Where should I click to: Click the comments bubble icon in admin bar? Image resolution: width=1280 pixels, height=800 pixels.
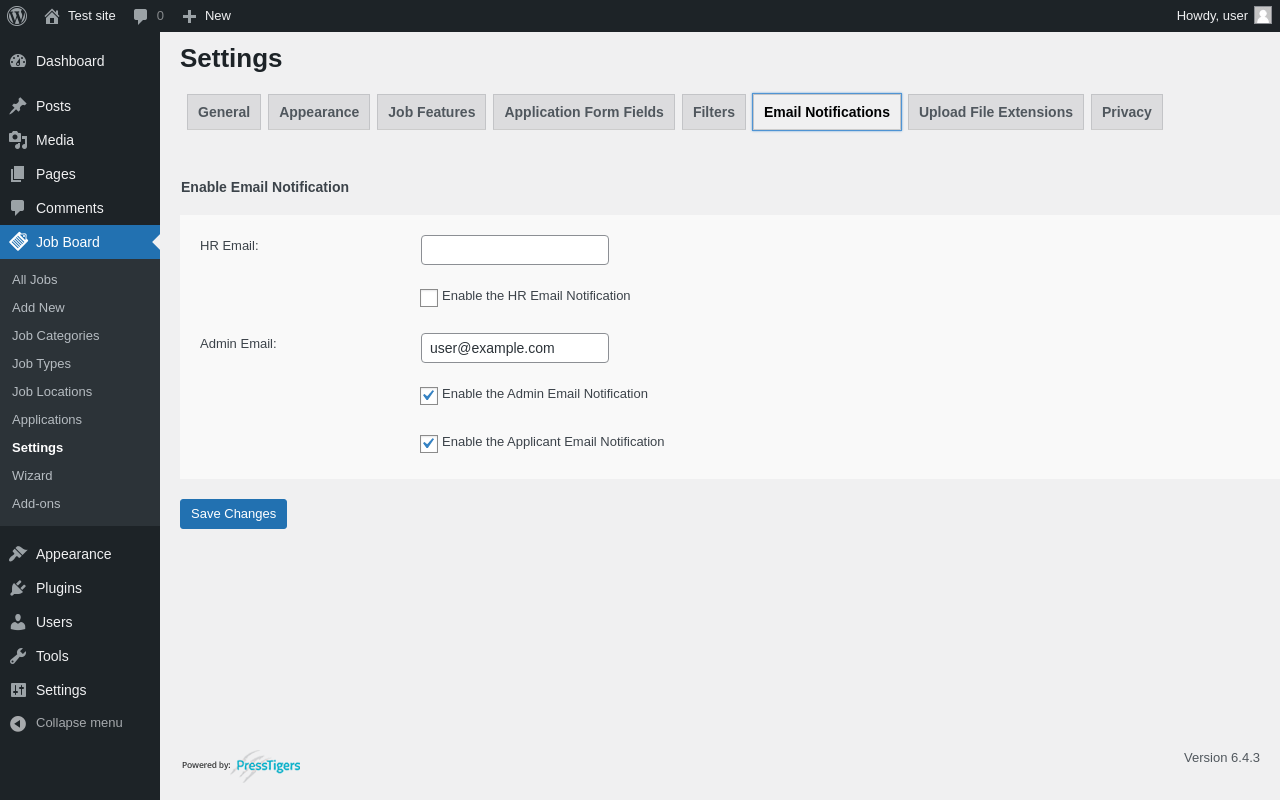[x=141, y=16]
